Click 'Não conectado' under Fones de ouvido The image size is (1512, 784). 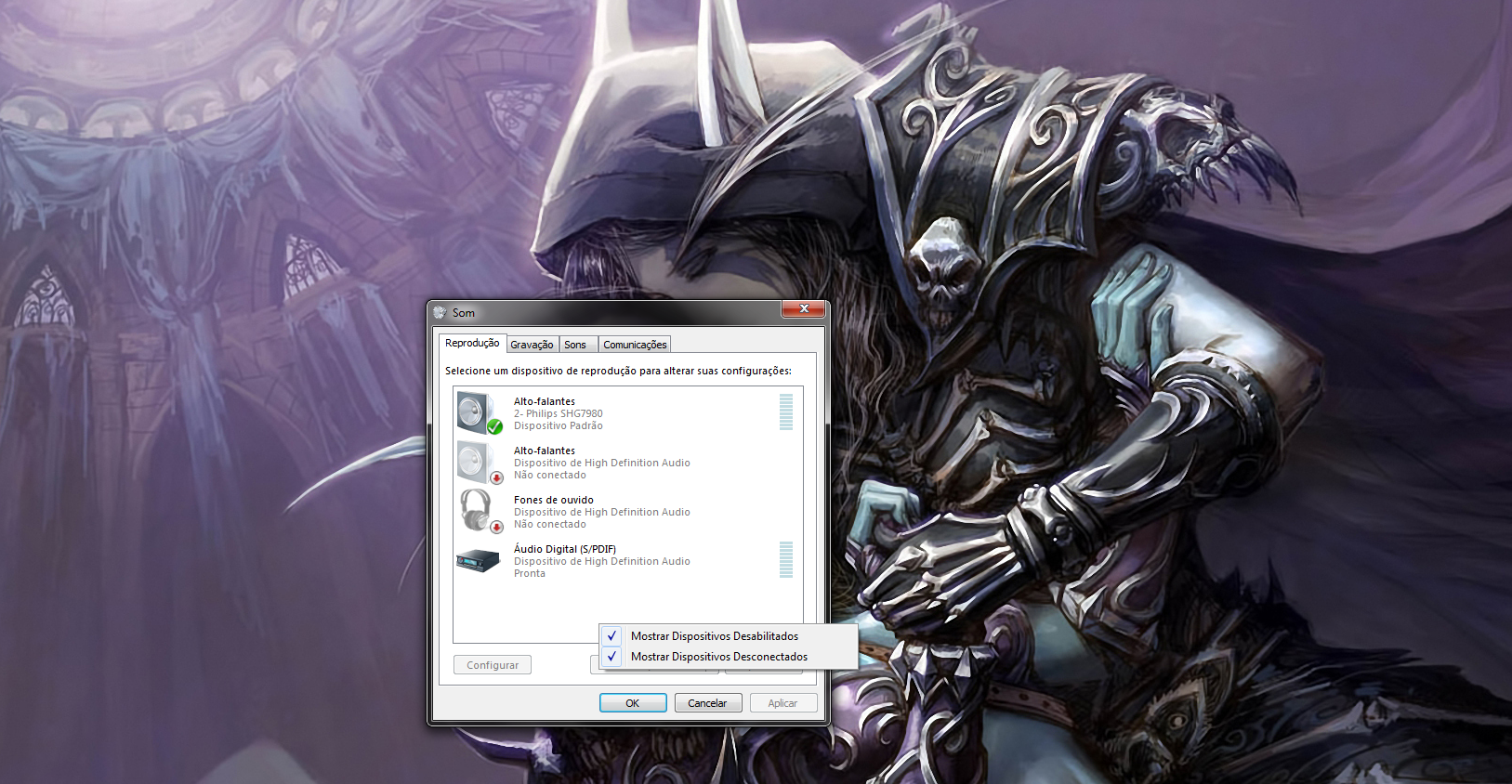coord(550,524)
